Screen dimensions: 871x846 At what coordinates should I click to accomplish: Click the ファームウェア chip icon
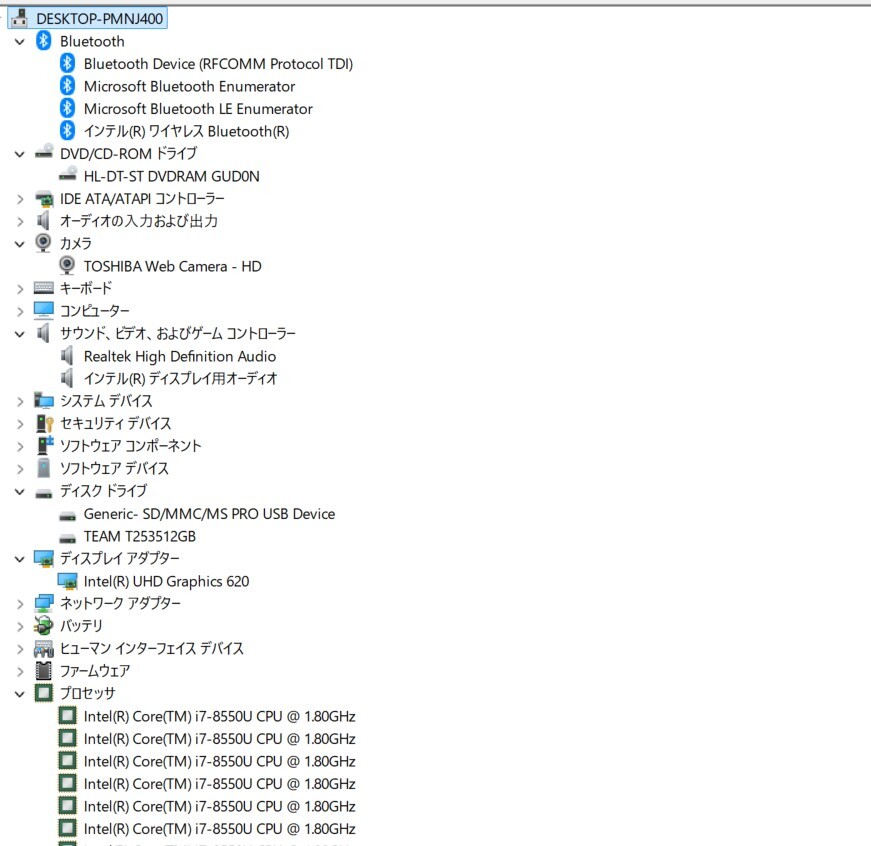(x=44, y=670)
